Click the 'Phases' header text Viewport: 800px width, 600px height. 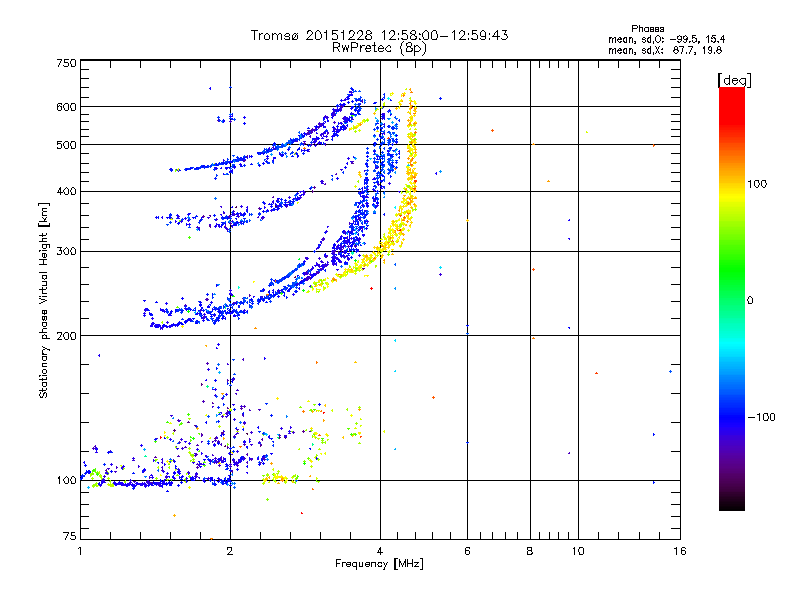click(x=647, y=29)
